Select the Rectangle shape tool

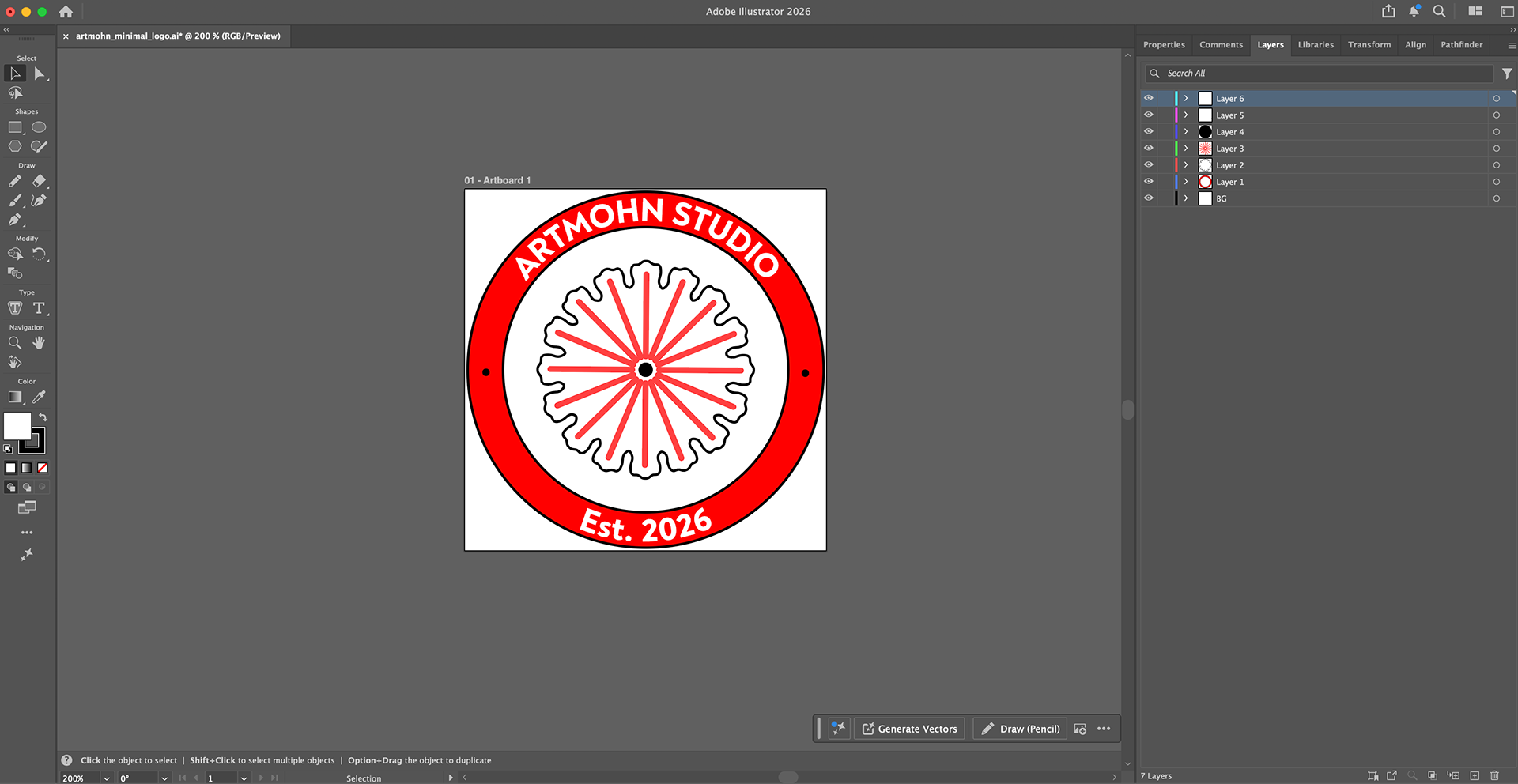(x=15, y=127)
